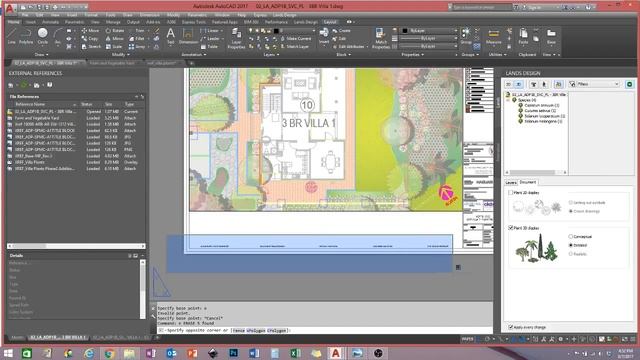Click the AutoCAD application menu logo
This screenshot has width=640, height=360.
(x=10, y=8)
